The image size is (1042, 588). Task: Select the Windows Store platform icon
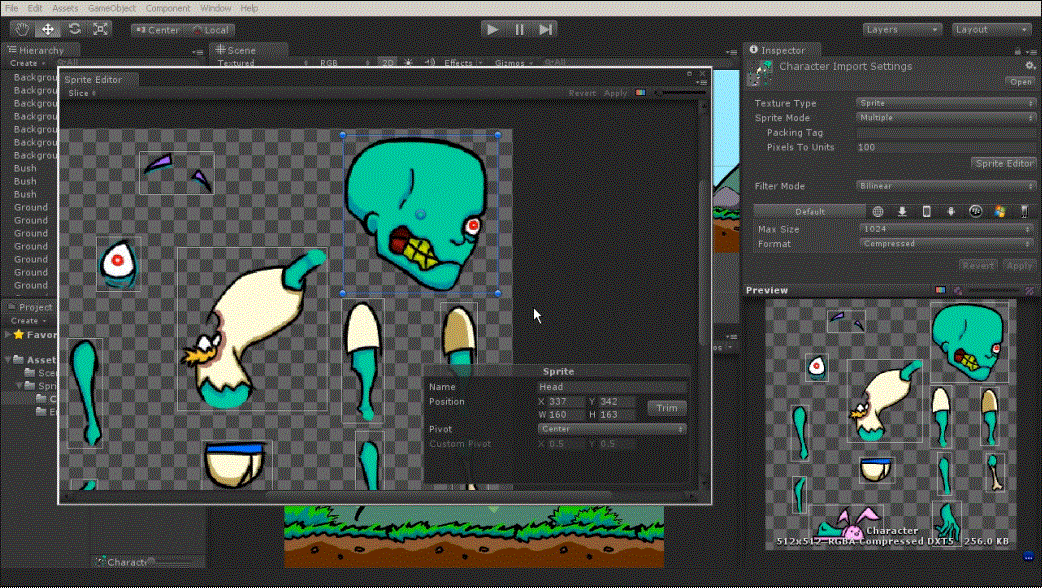pyautogui.click(x=999, y=211)
